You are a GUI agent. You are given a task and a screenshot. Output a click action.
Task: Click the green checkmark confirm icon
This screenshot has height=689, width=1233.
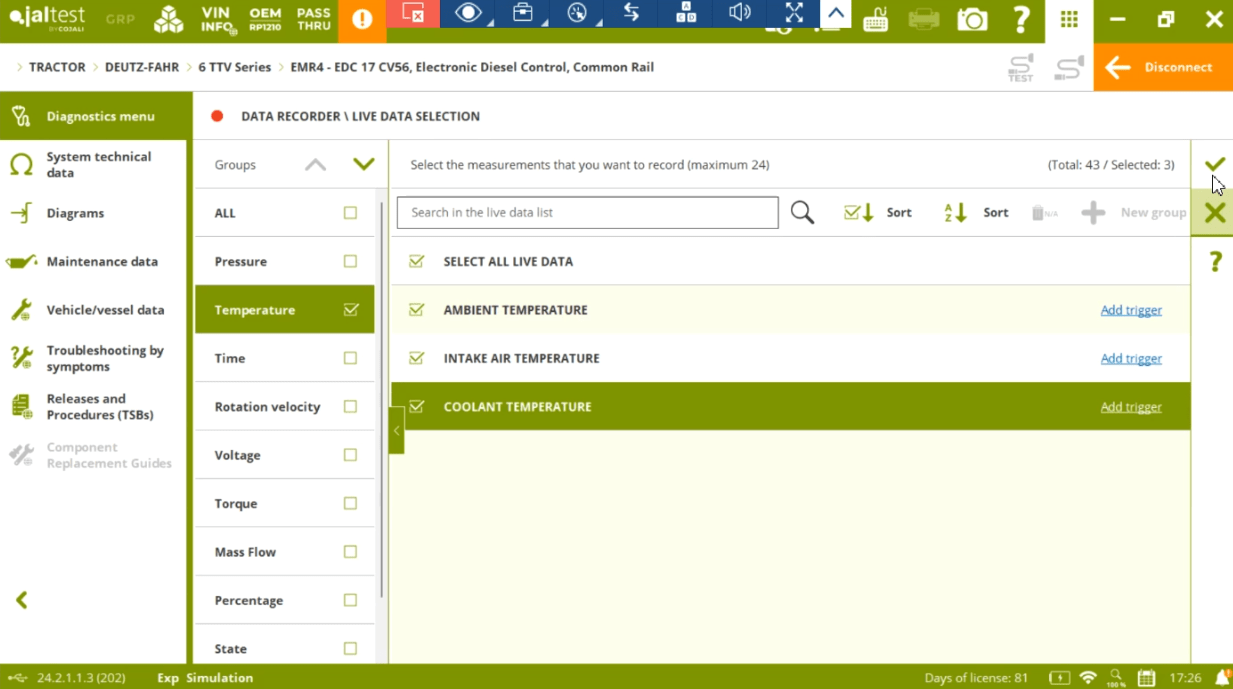point(1214,164)
